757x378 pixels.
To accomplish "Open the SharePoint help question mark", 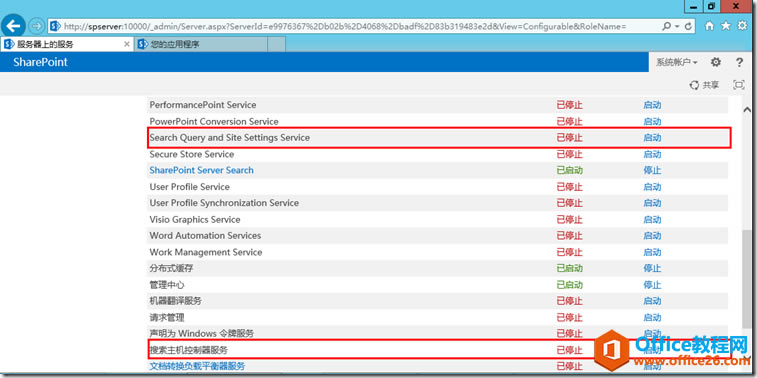I will tap(739, 62).
